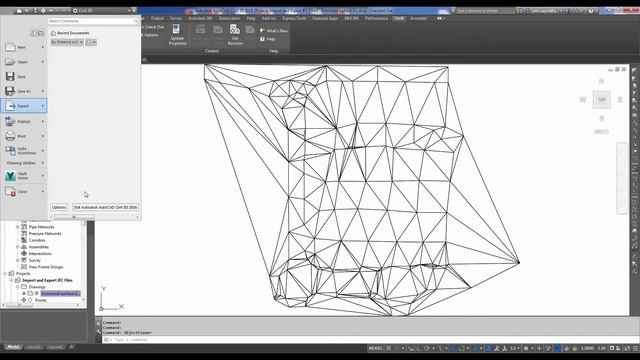Expand the Open submenu arrow
640x360 pixels.
(x=43, y=62)
